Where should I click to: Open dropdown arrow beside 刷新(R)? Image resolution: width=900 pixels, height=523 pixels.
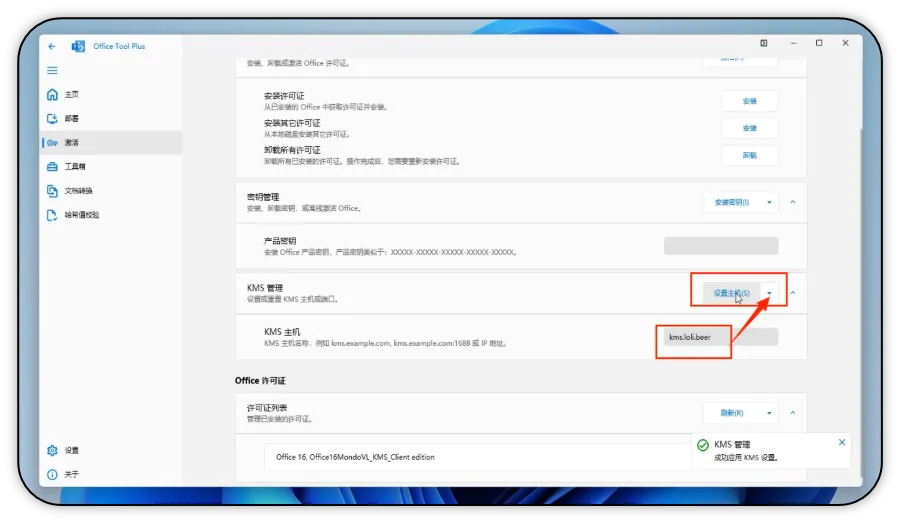pyautogui.click(x=769, y=413)
